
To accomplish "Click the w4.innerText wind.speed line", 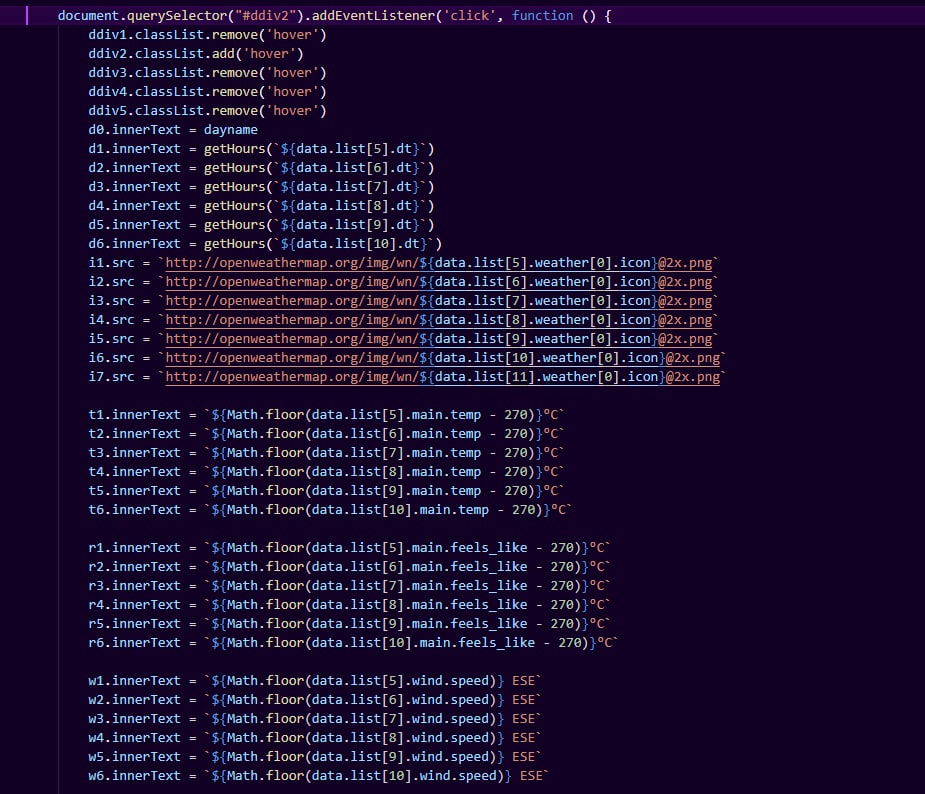I will [x=315, y=737].
